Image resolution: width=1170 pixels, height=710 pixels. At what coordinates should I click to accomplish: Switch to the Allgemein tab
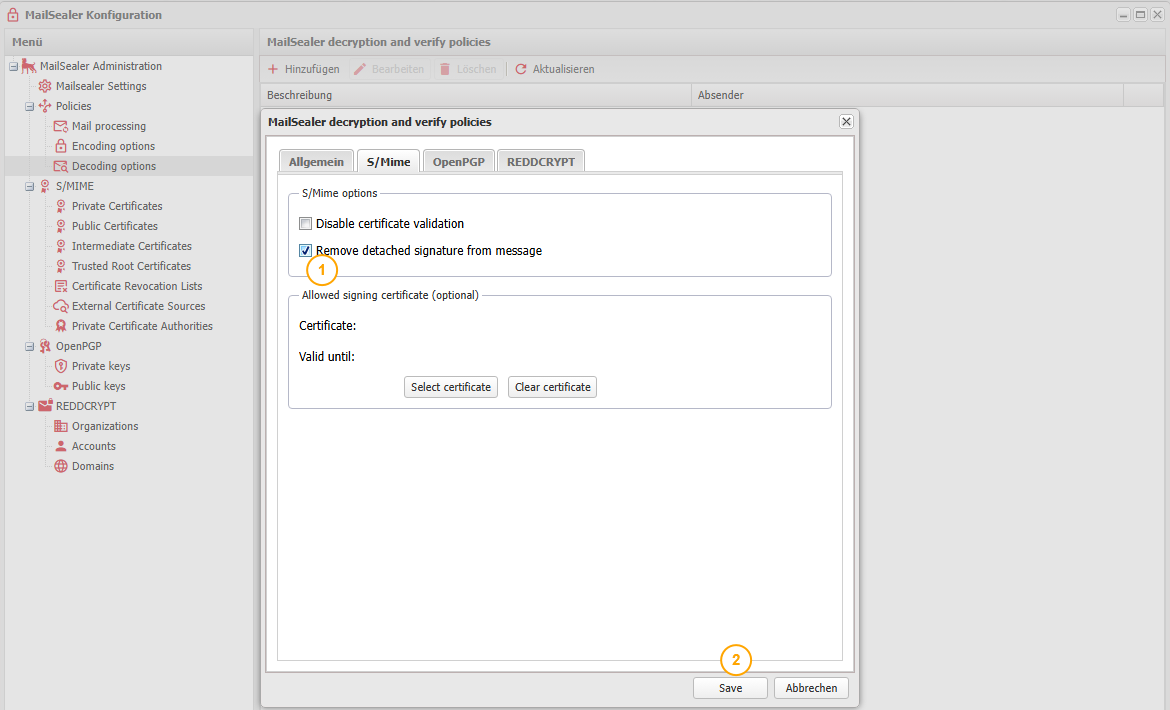tap(316, 161)
